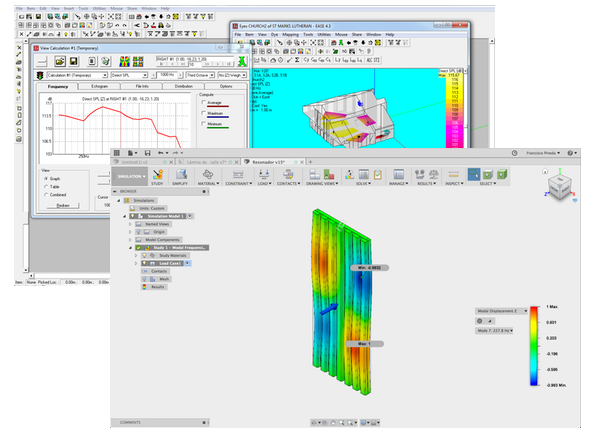
Task: Open the Mode 7 frequency dropdown
Action: tap(494, 331)
